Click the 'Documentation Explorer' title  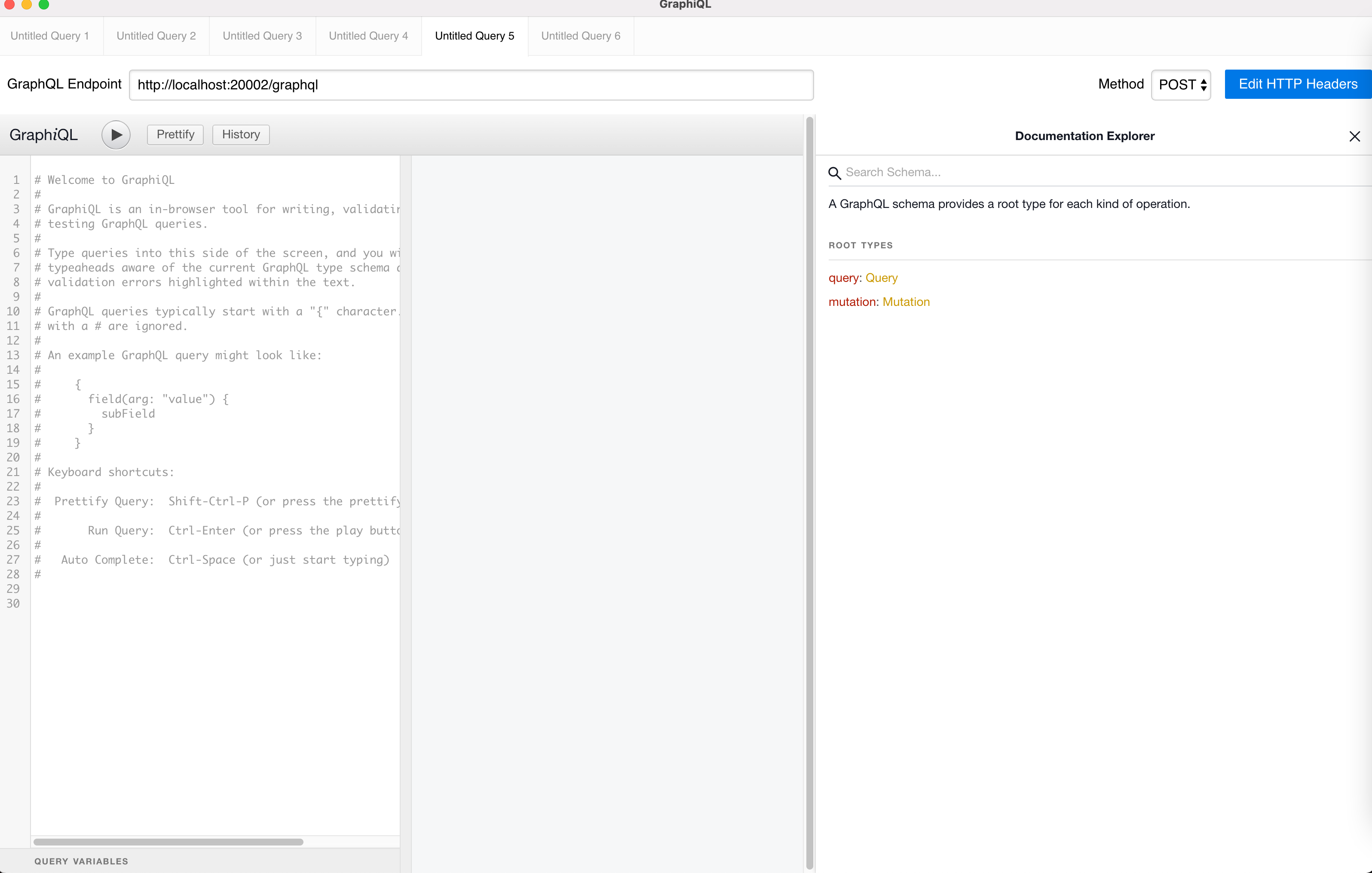coord(1084,136)
